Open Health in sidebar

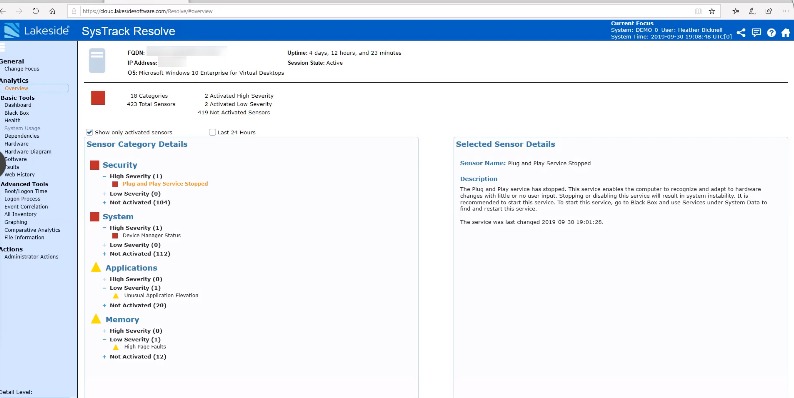click(12, 121)
